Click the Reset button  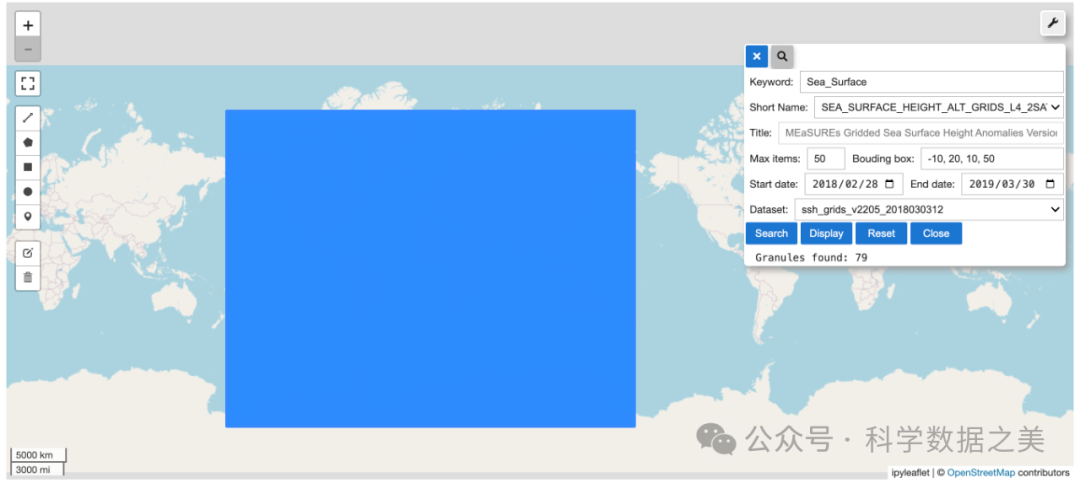coord(881,233)
